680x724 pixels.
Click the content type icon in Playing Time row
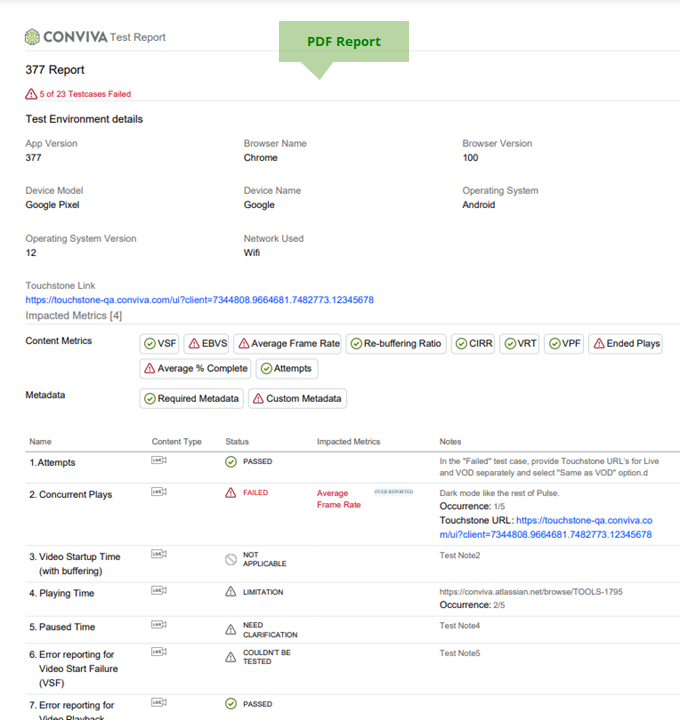point(158,591)
